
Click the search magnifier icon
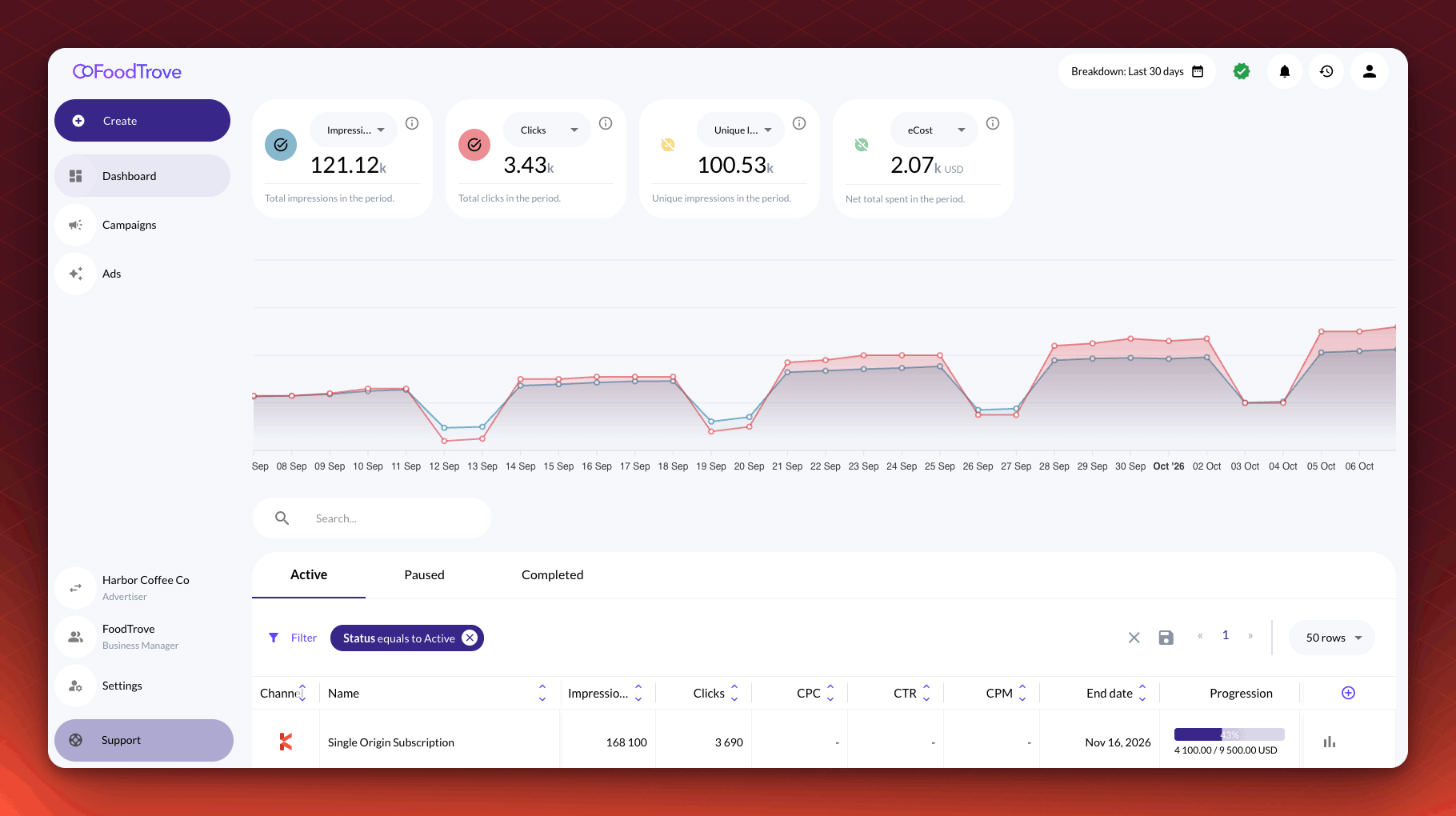tap(282, 518)
